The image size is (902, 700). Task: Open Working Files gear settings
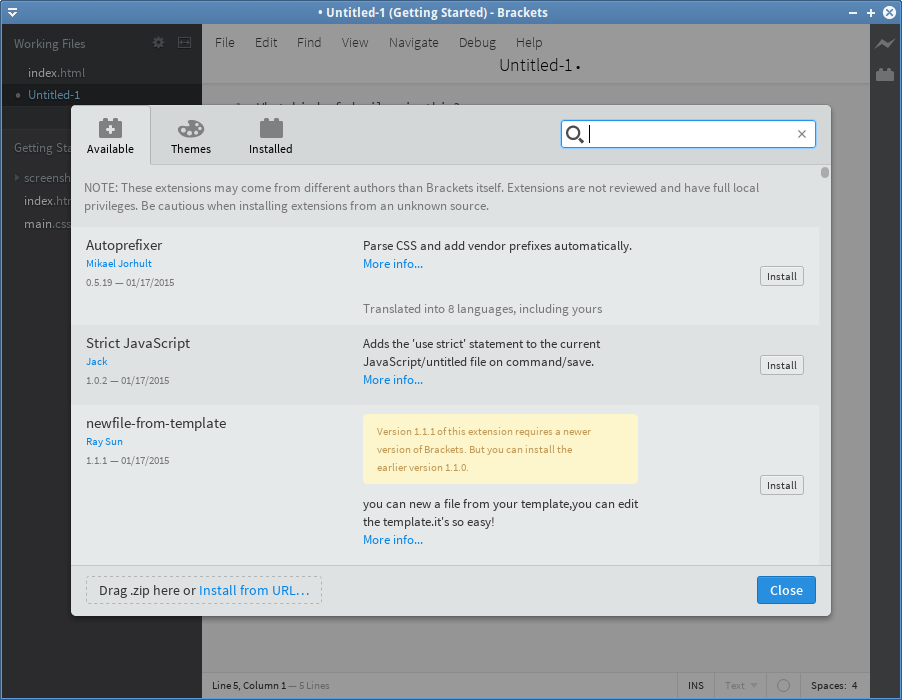coord(158,43)
